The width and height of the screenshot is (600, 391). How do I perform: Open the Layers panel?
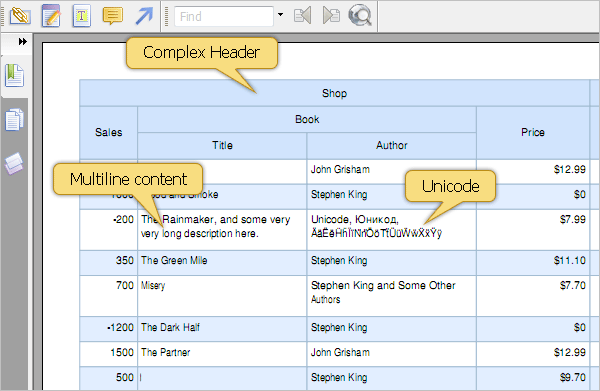click(15, 164)
